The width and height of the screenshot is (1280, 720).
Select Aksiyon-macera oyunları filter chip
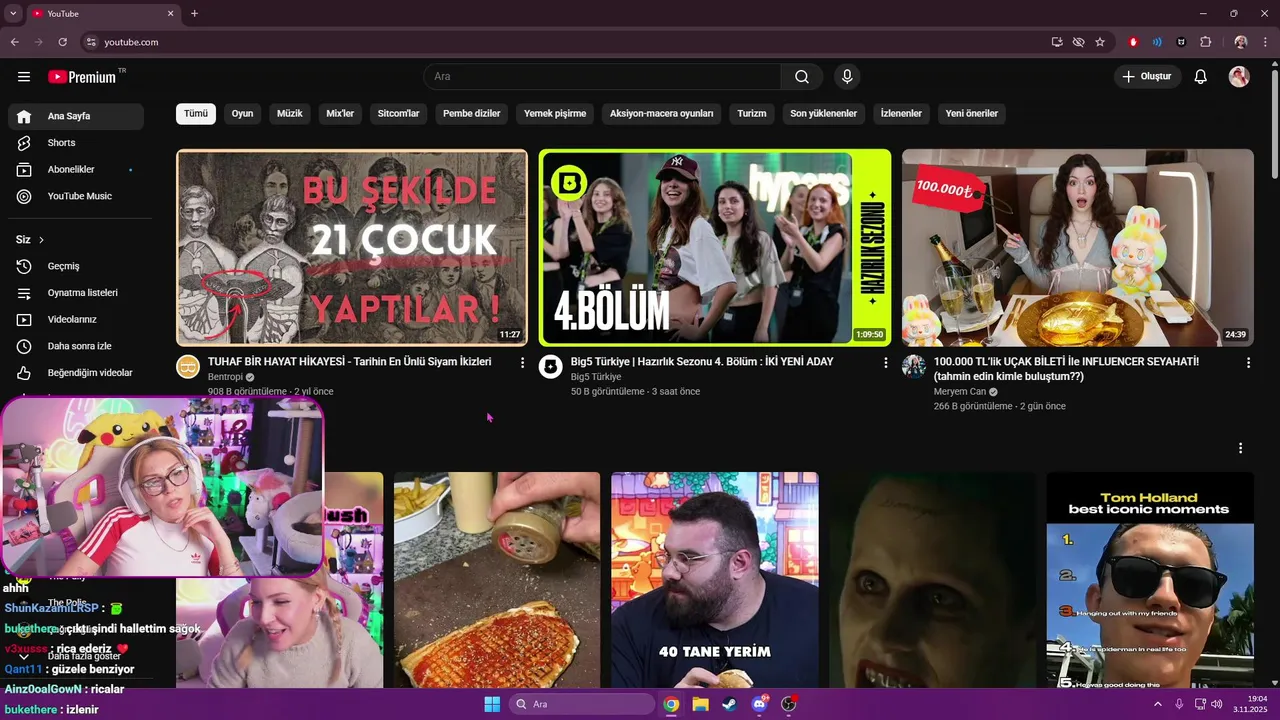pos(662,114)
